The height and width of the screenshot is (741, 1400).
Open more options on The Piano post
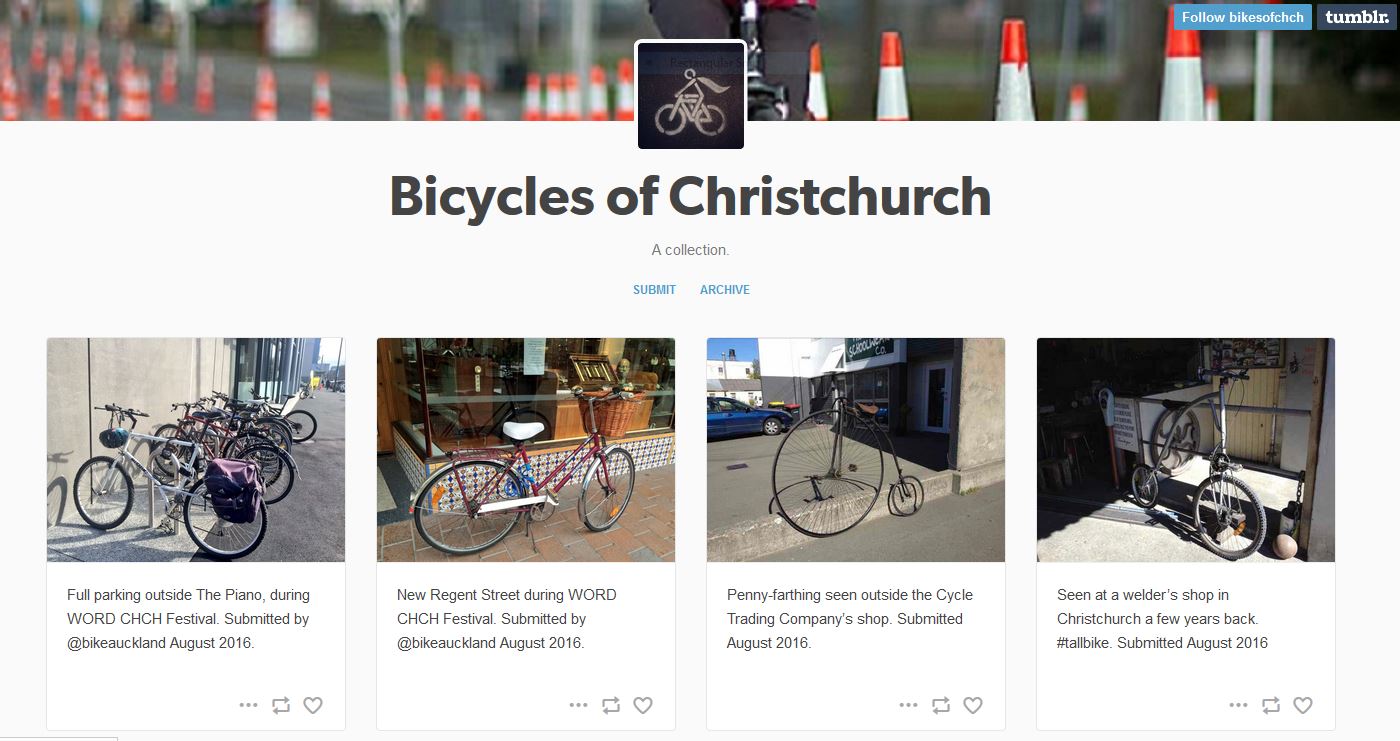(x=248, y=705)
